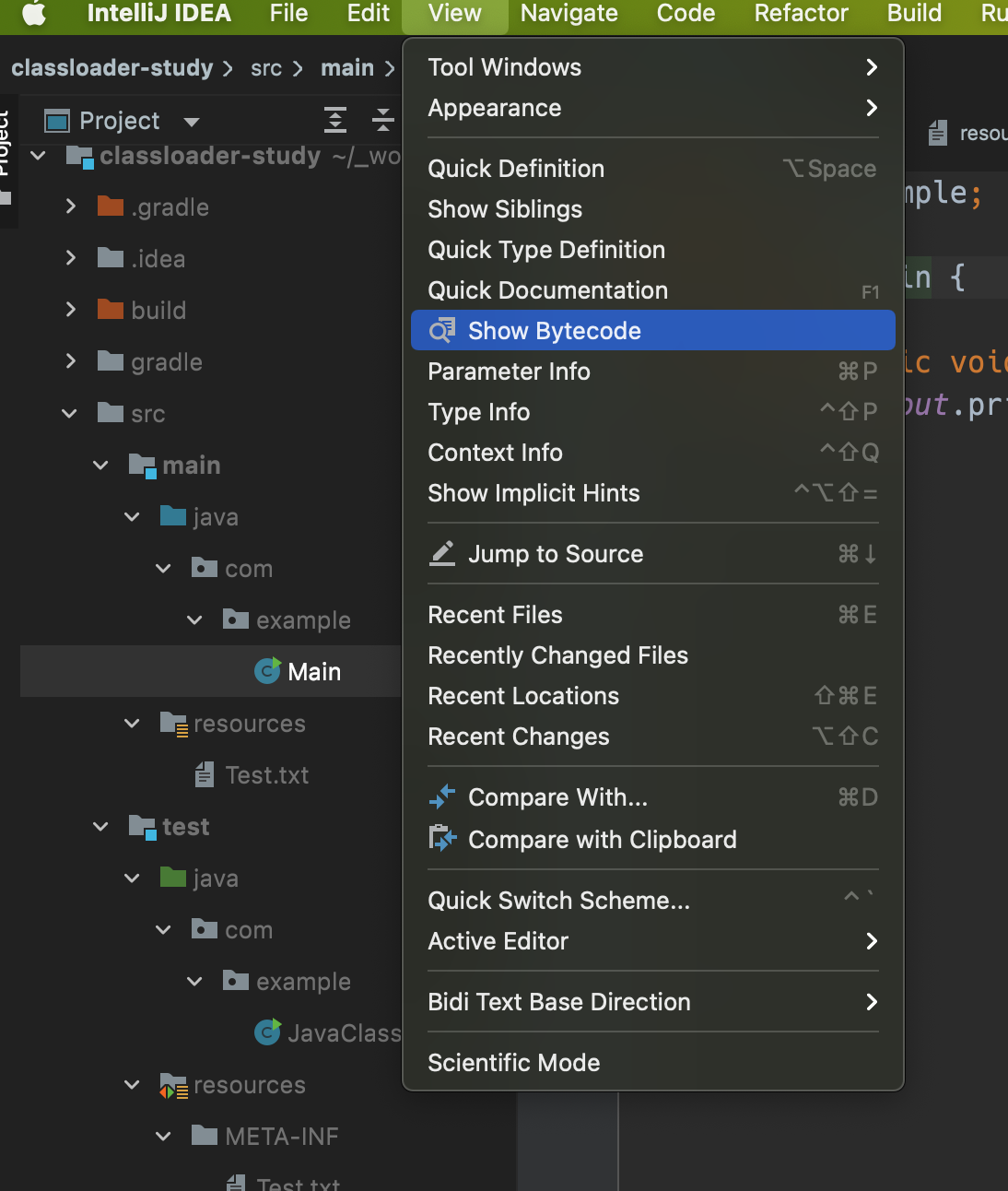1008x1191 pixels.
Task: Click the JavaClass class icon in tree
Action: click(x=267, y=1032)
